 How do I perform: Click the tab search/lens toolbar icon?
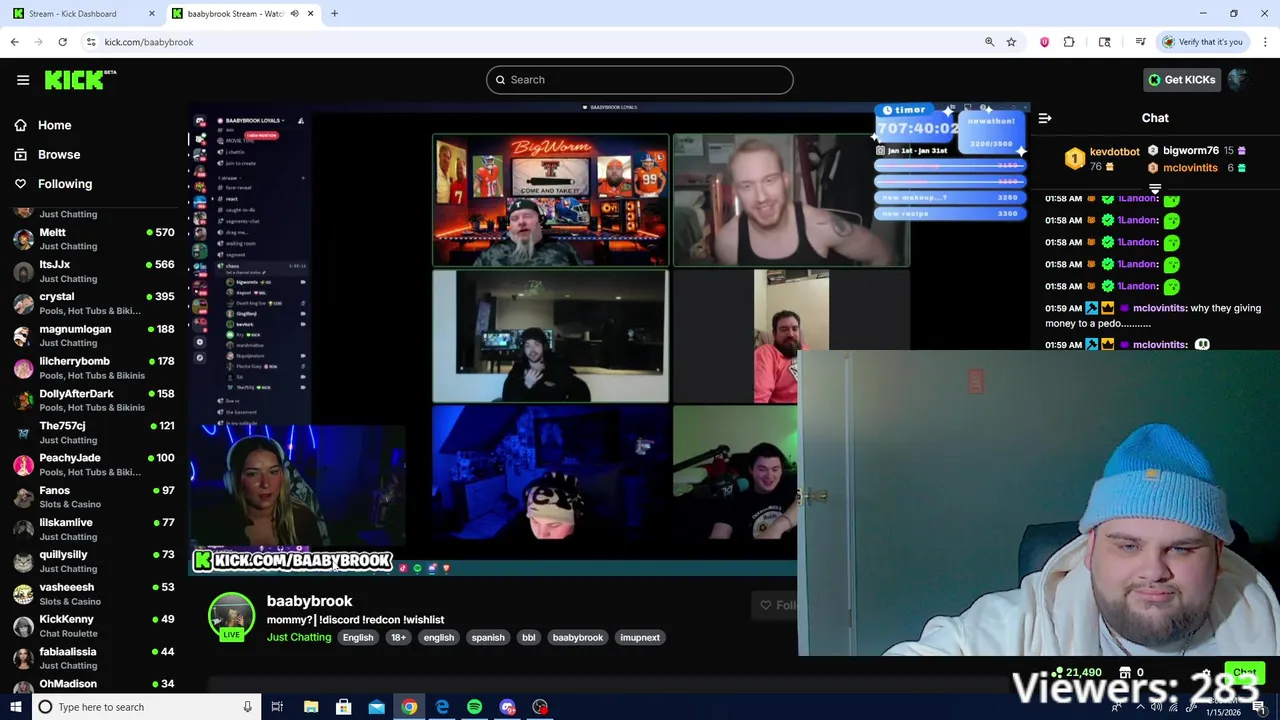point(1104,42)
